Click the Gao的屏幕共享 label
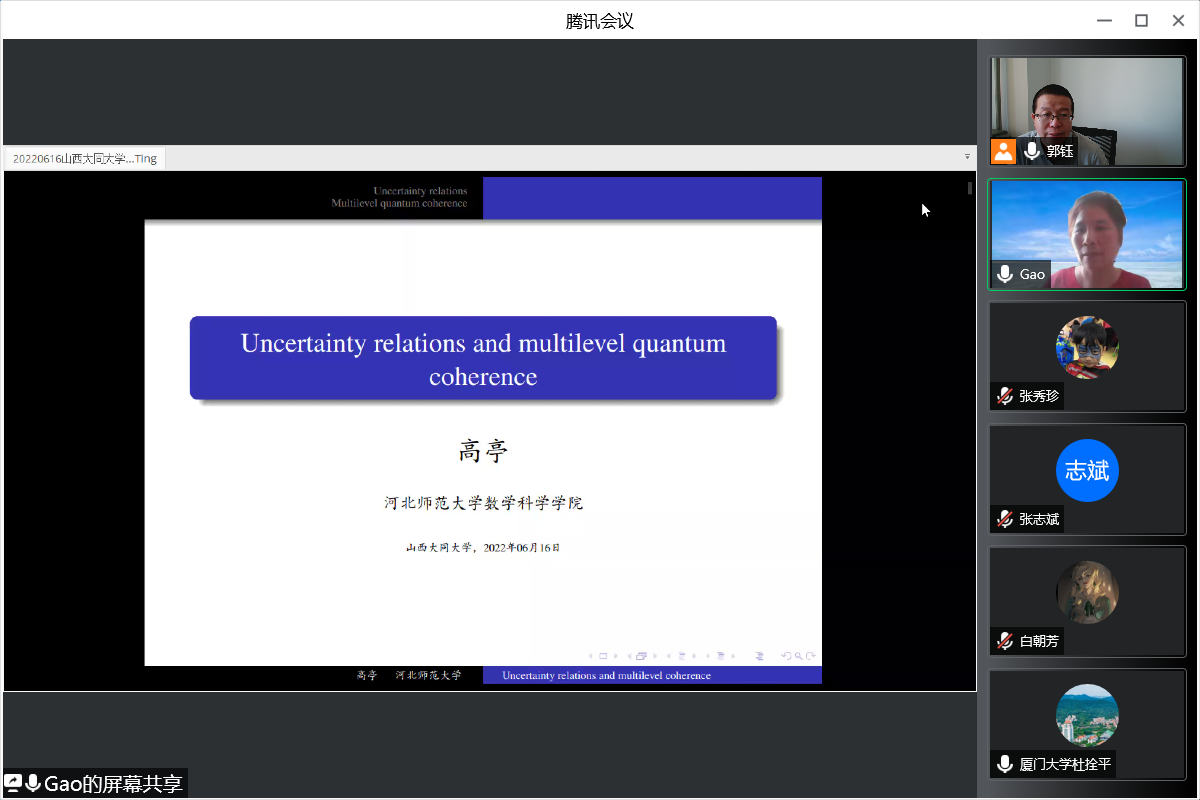The width and height of the screenshot is (1200, 800). (113, 783)
